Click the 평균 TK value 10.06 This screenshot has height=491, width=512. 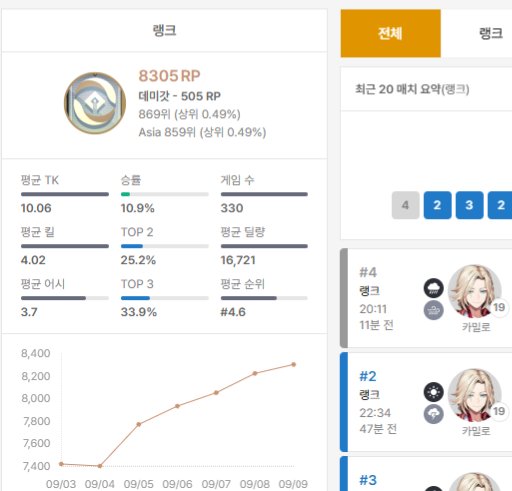tap(36, 208)
